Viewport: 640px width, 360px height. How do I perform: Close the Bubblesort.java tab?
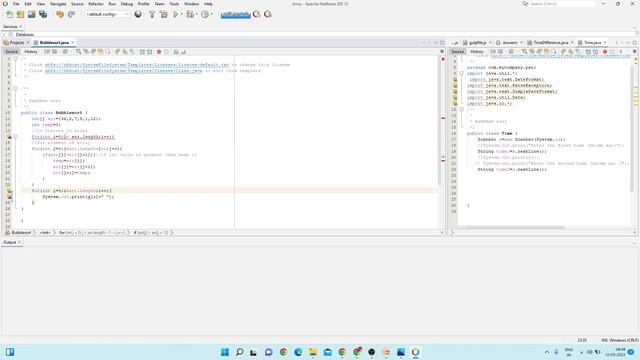click(73, 42)
